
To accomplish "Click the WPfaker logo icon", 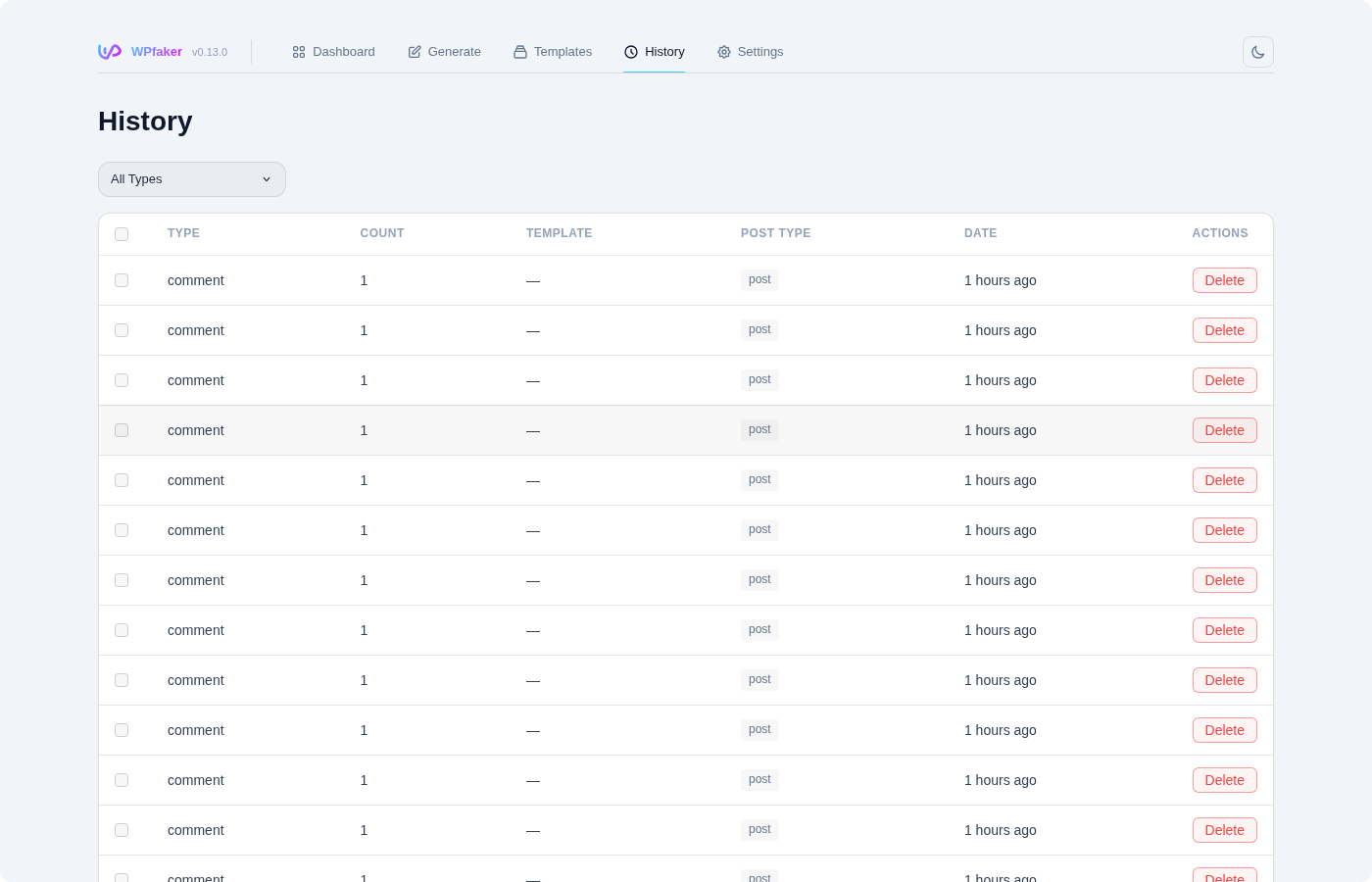I will point(110,52).
